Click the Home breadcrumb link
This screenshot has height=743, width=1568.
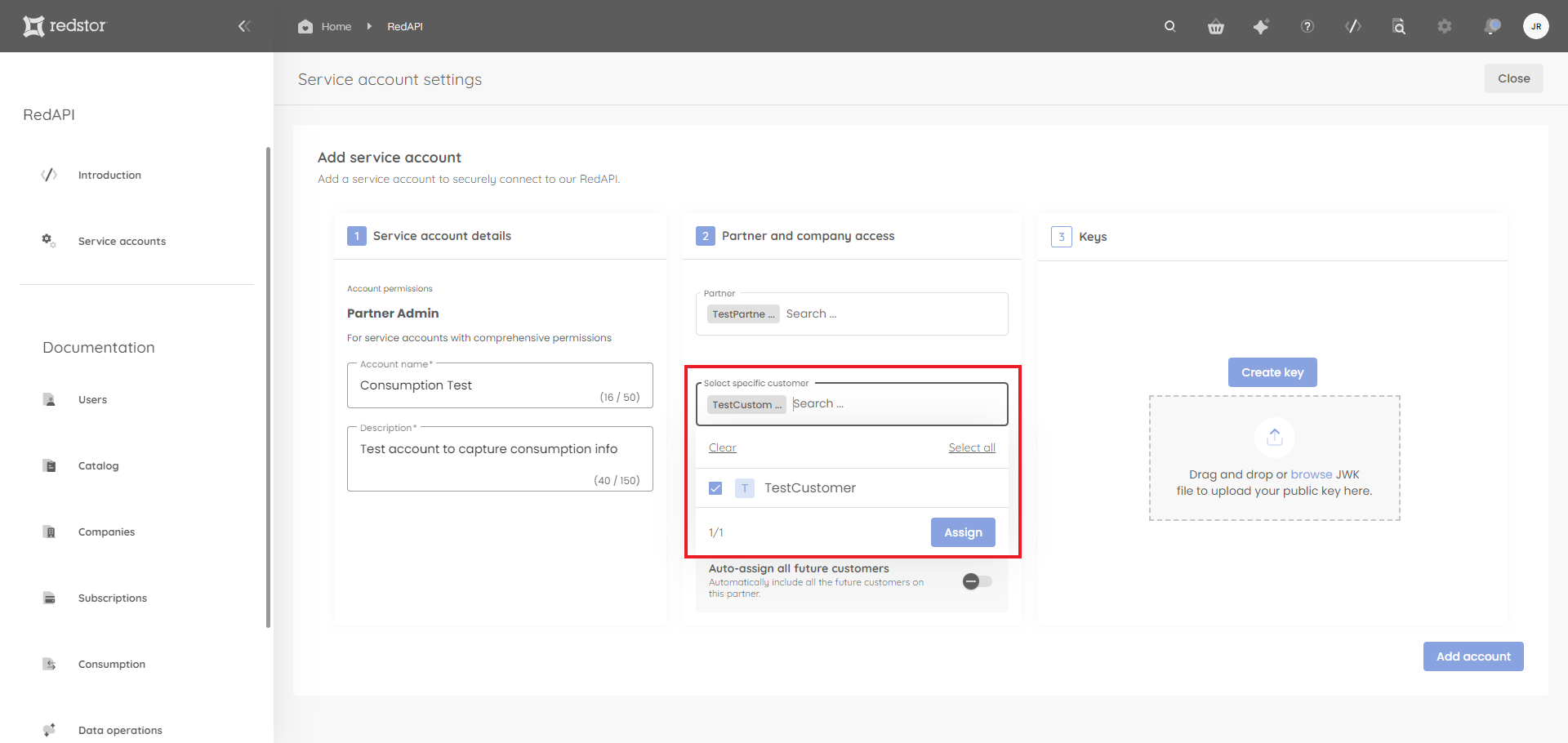(x=336, y=26)
